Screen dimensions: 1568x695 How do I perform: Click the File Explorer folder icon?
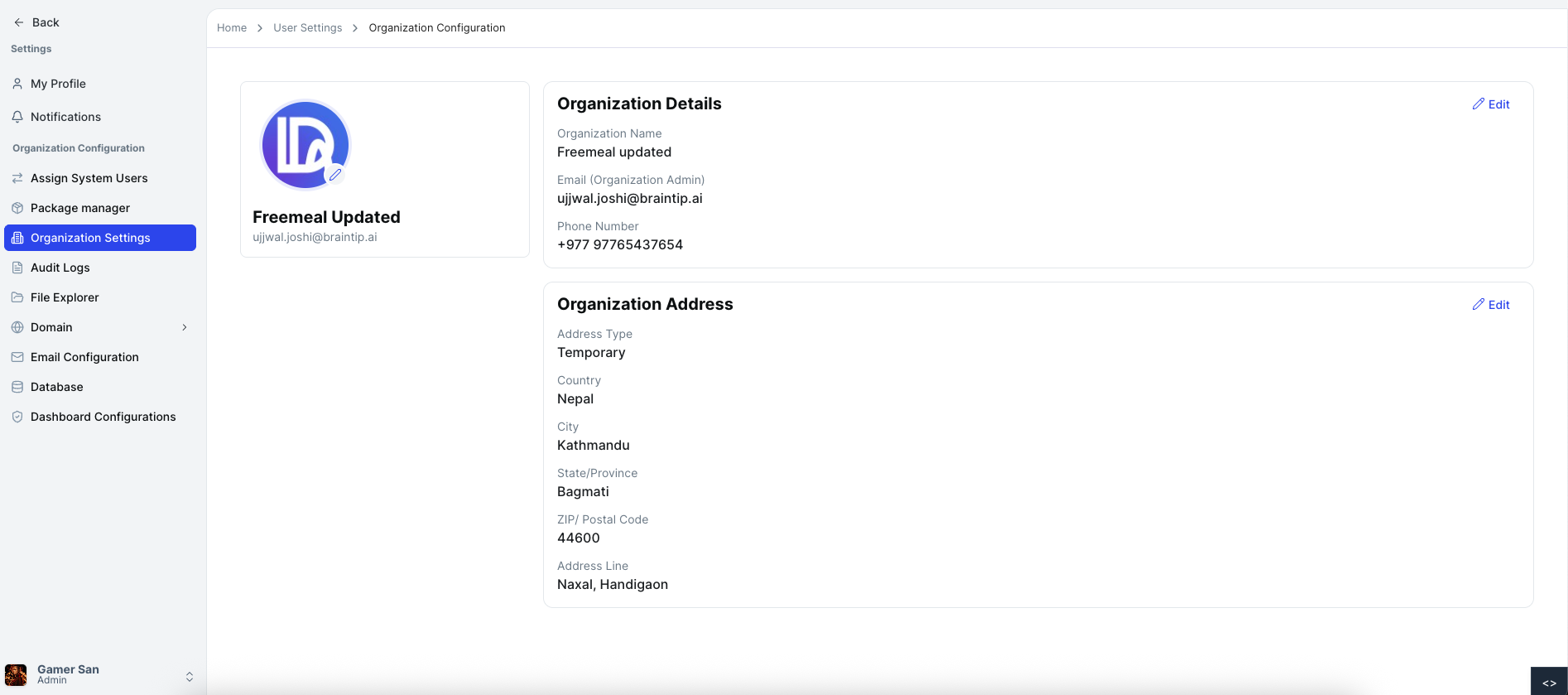coord(17,297)
